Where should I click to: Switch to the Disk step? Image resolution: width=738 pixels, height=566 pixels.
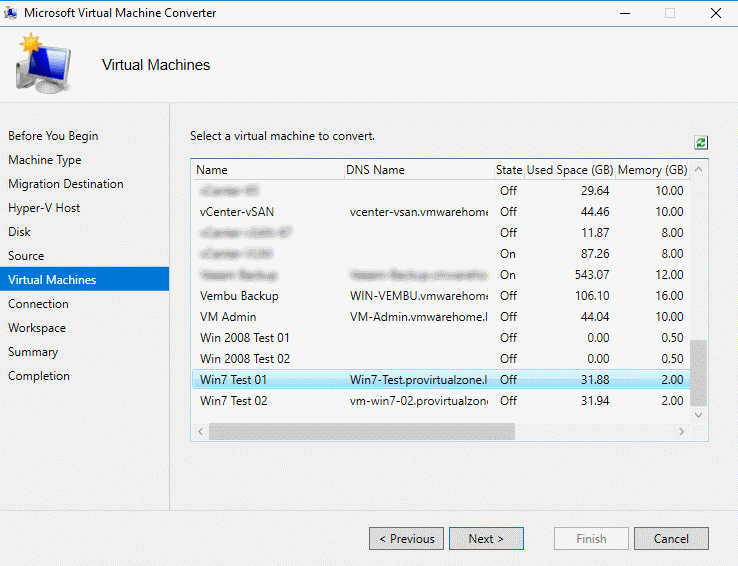click(x=19, y=232)
